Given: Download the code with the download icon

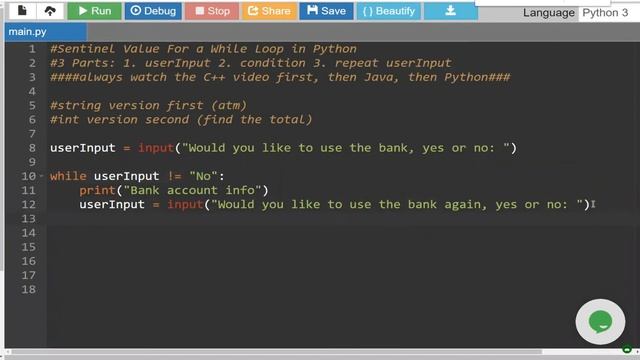Looking at the screenshot, I should [x=451, y=11].
